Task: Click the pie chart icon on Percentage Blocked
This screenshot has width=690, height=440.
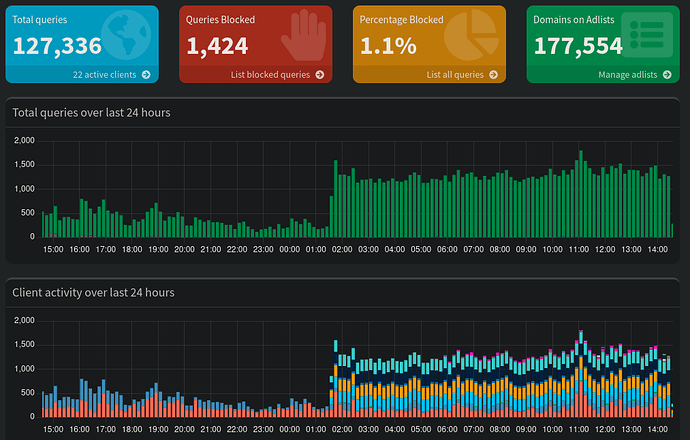Action: point(472,36)
